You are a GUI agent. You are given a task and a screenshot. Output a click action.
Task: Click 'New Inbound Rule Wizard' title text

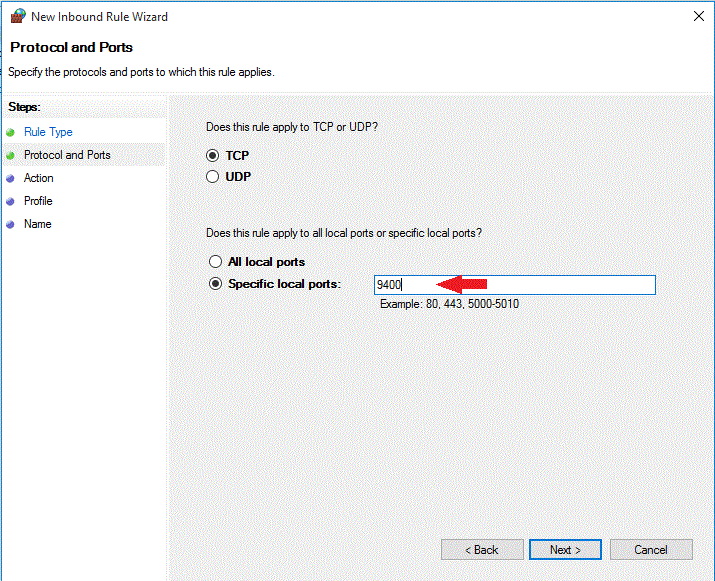click(x=99, y=17)
